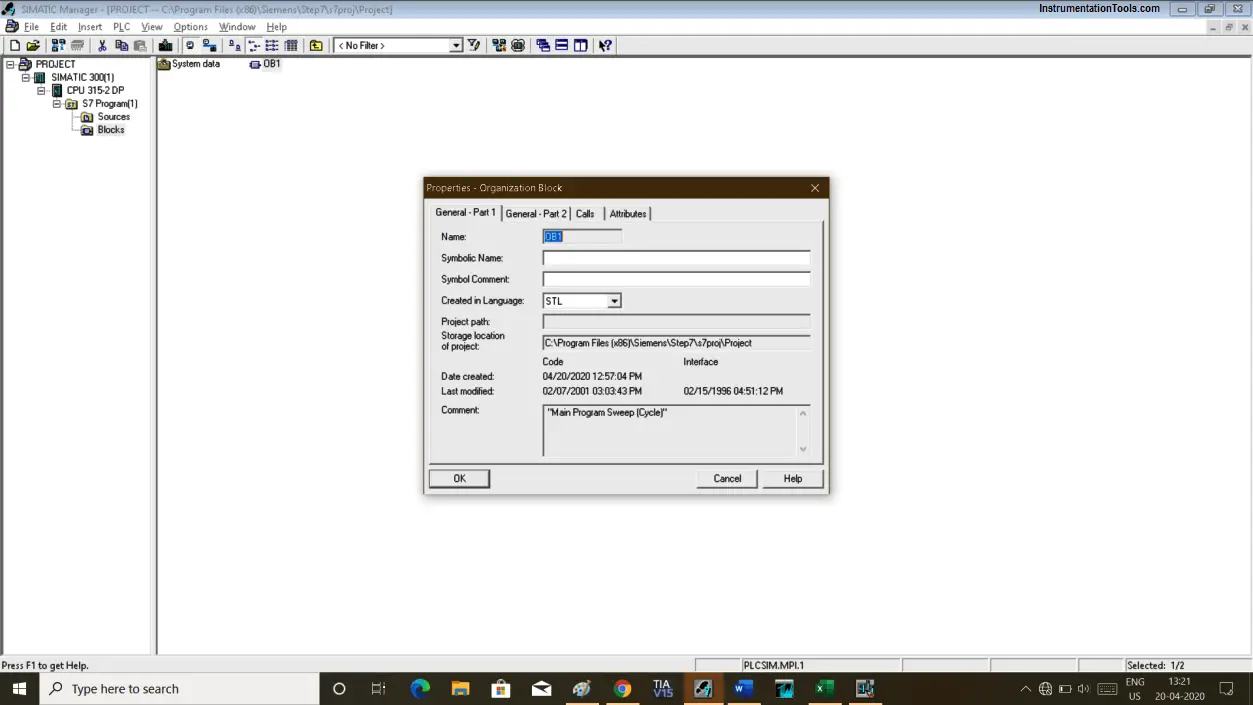Switch to List view icon
The width and height of the screenshot is (1253, 705).
(272, 45)
